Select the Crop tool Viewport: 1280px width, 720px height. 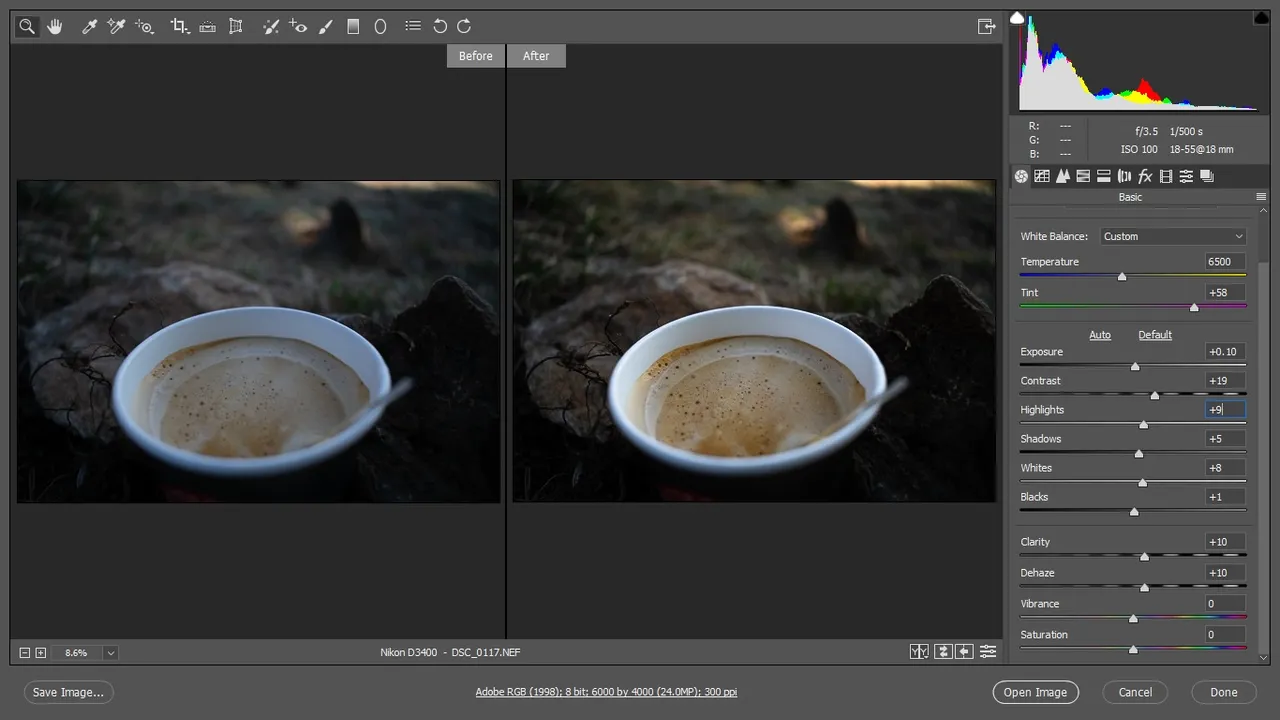coord(180,27)
